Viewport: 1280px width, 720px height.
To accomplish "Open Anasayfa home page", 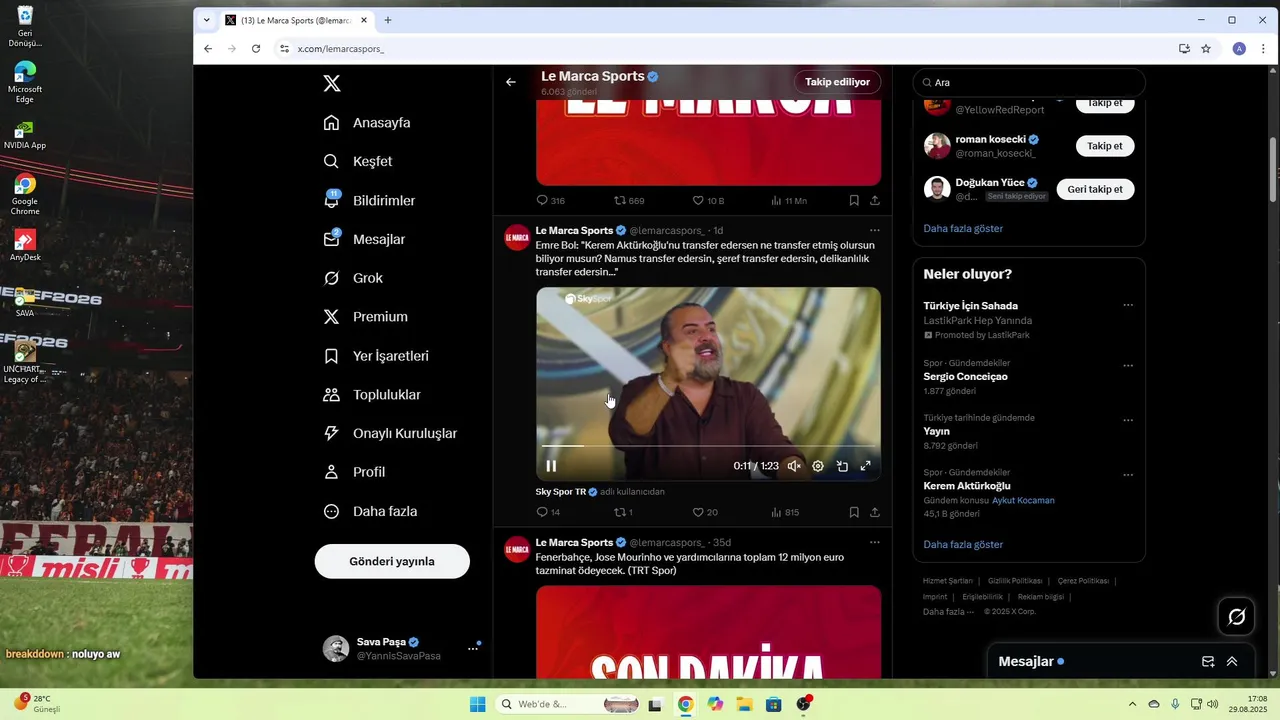I will 367,123.
